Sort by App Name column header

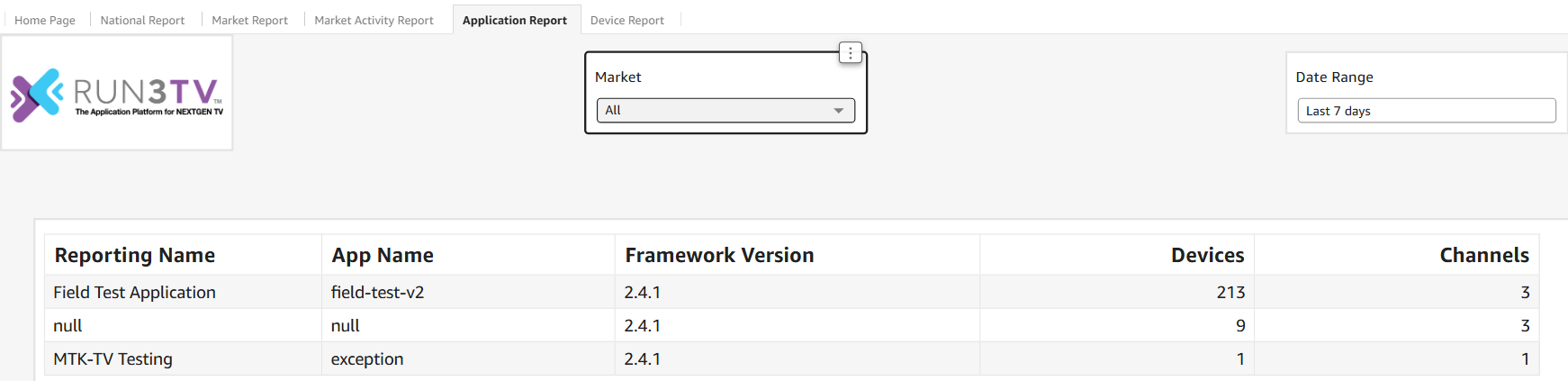coord(383,256)
